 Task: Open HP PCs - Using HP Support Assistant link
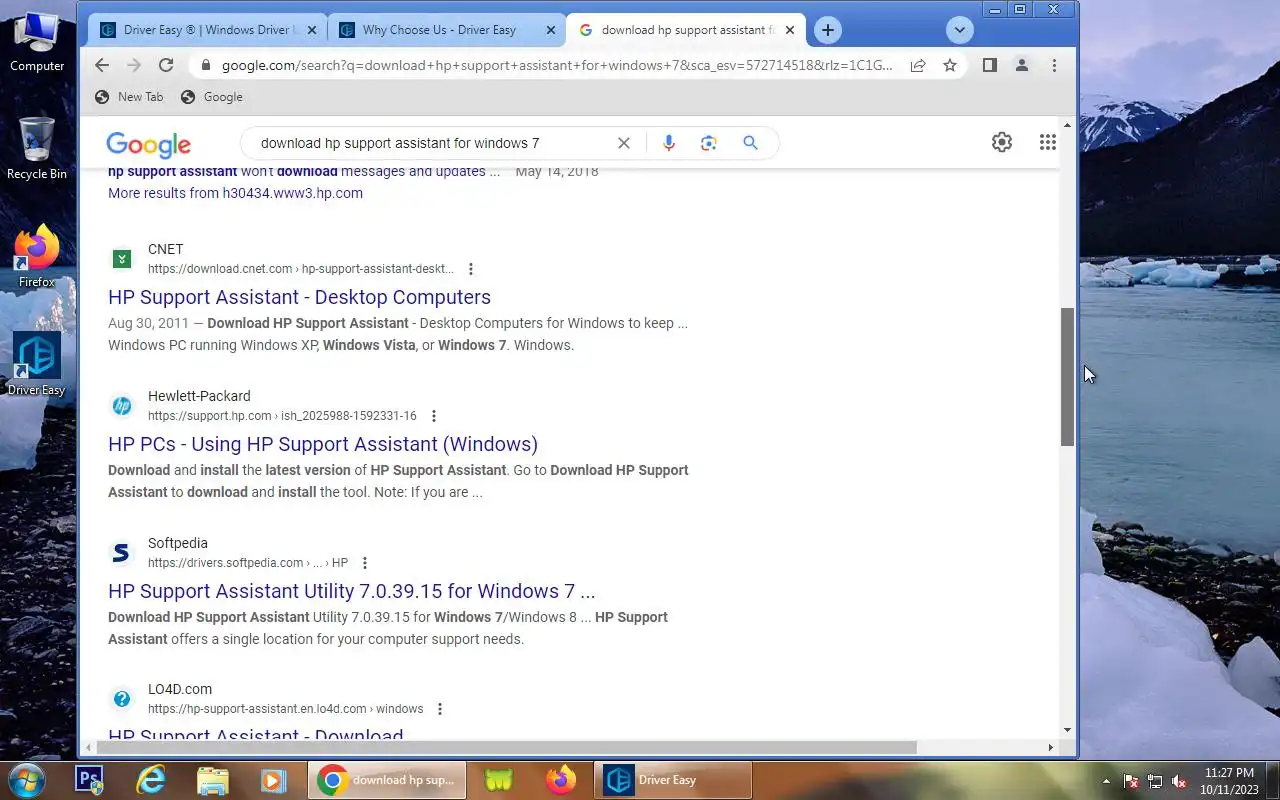point(323,444)
